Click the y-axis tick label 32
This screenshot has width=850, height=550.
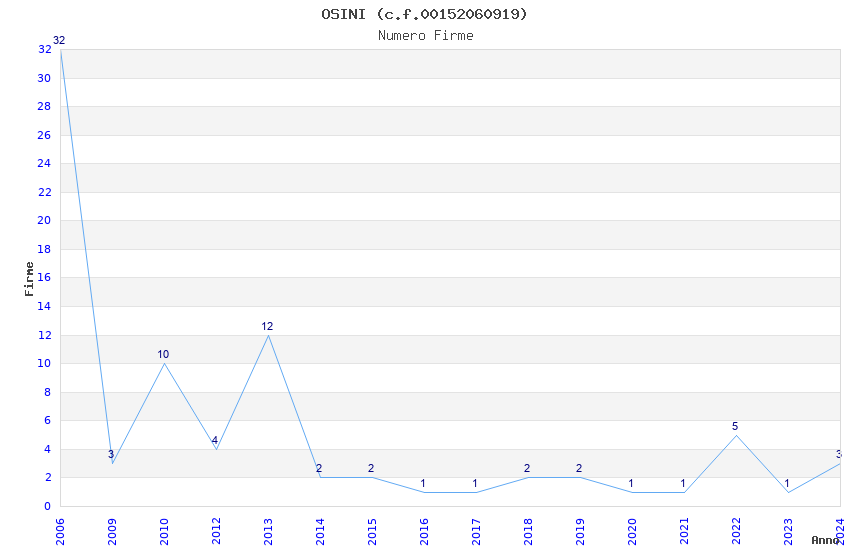[44, 49]
